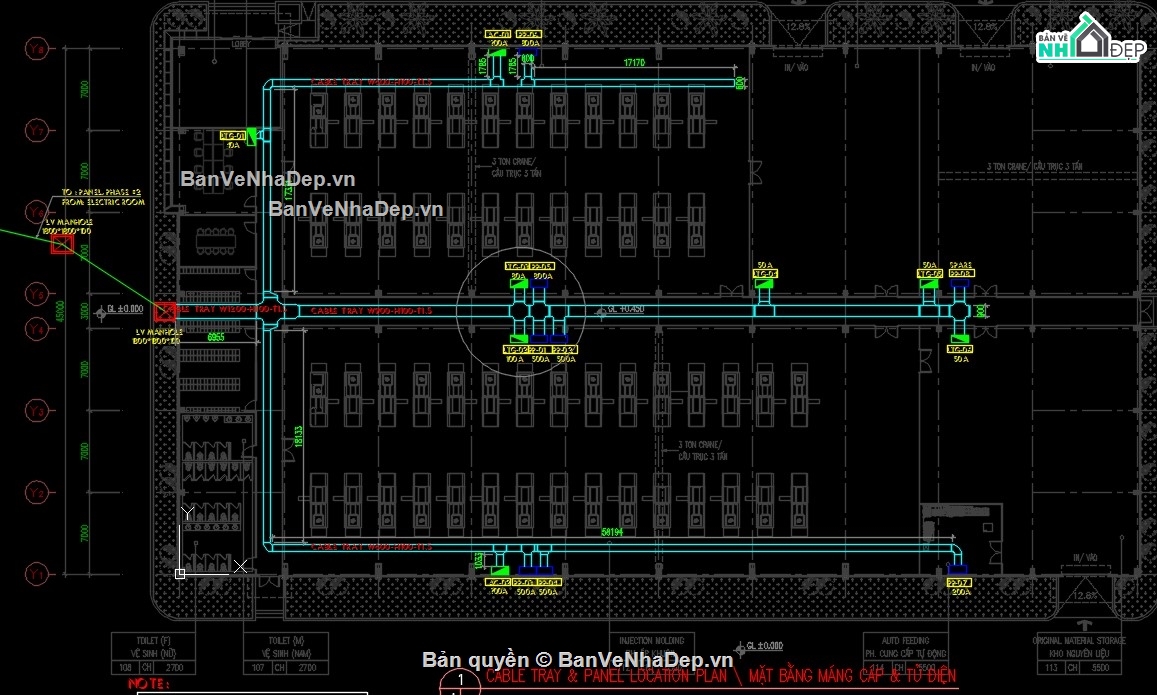Select the Y3 grid axis bubble

tap(39, 411)
